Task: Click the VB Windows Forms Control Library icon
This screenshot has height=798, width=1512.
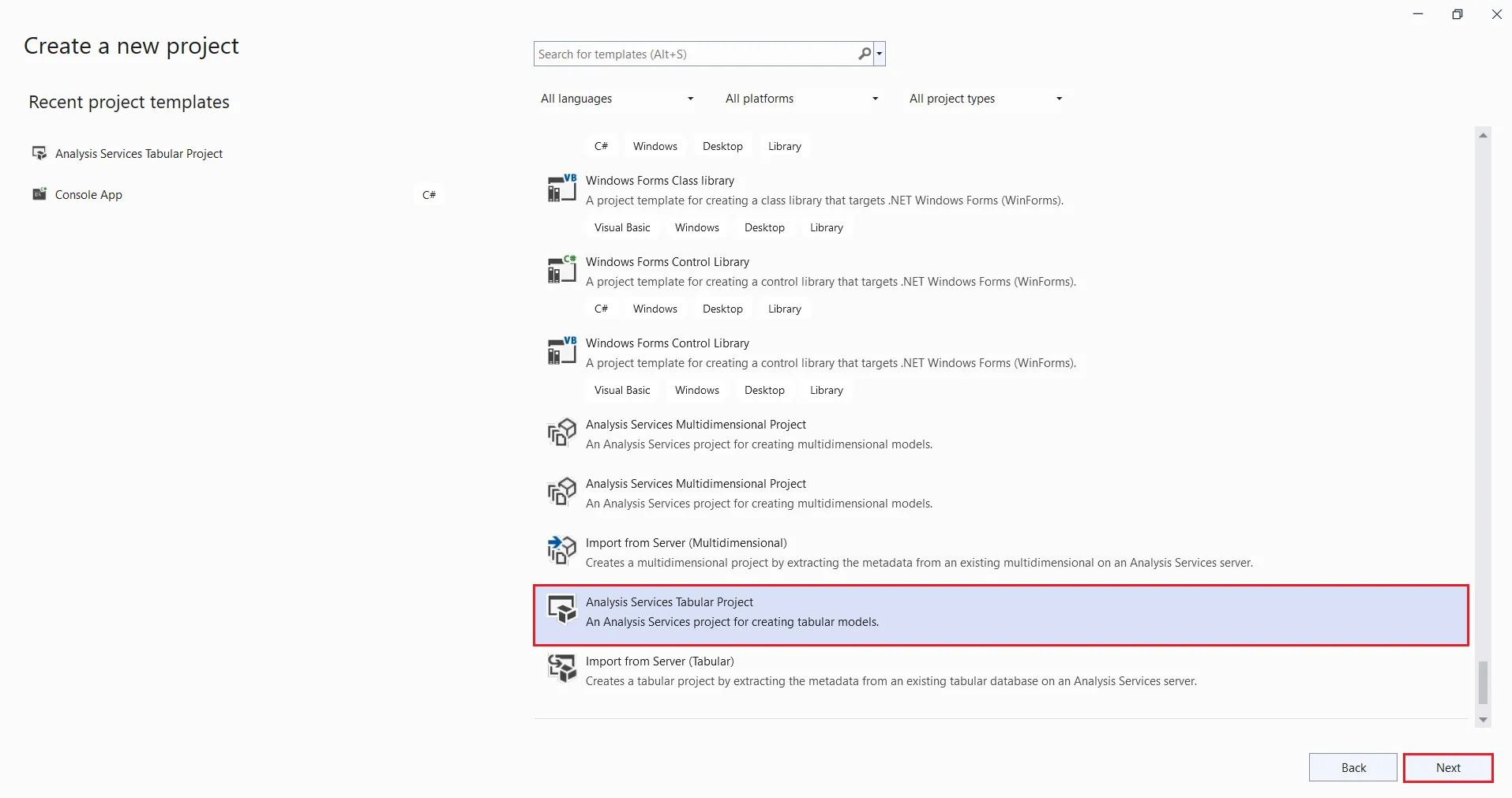Action: tap(561, 351)
